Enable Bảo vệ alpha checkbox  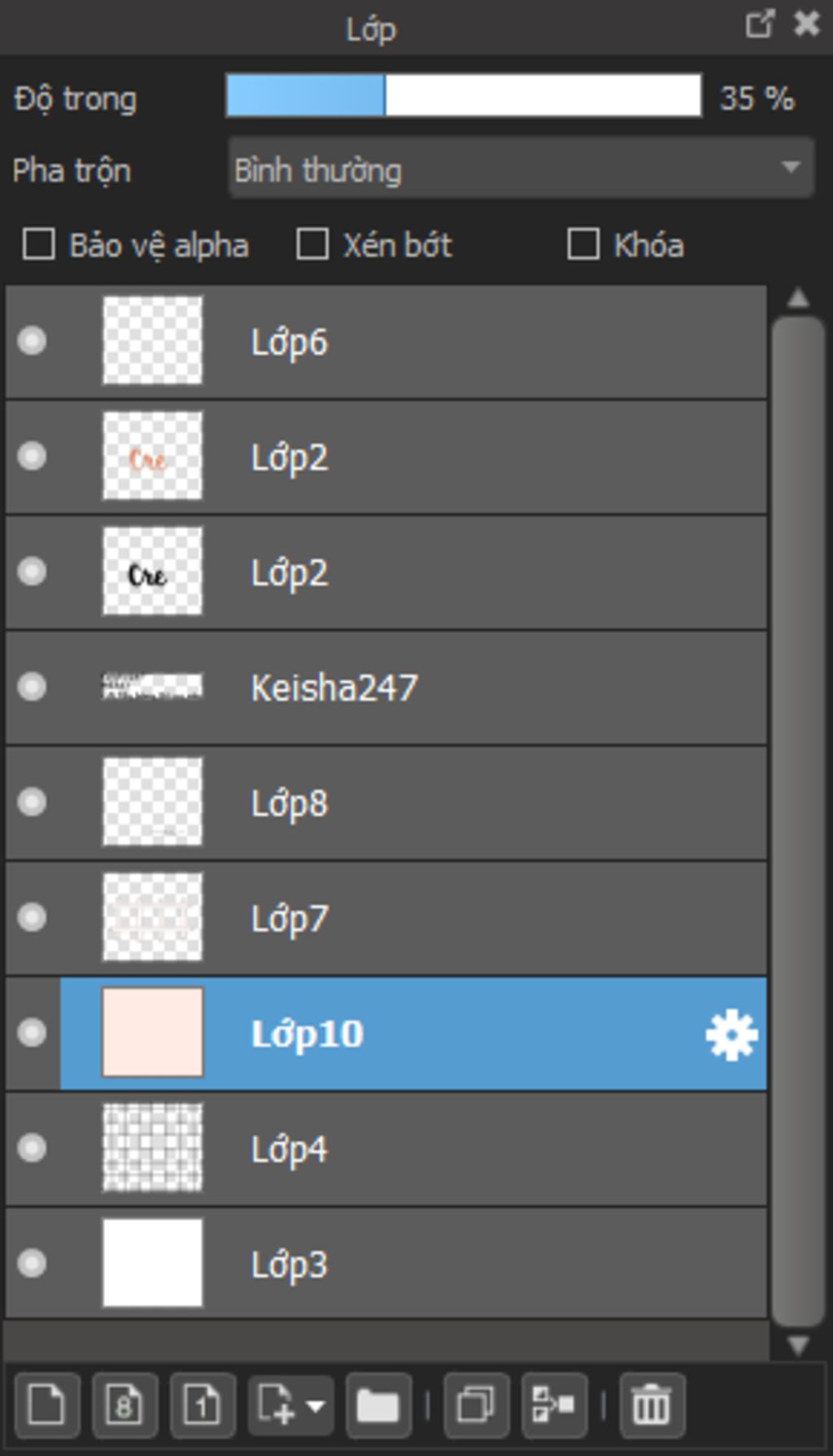tap(39, 245)
